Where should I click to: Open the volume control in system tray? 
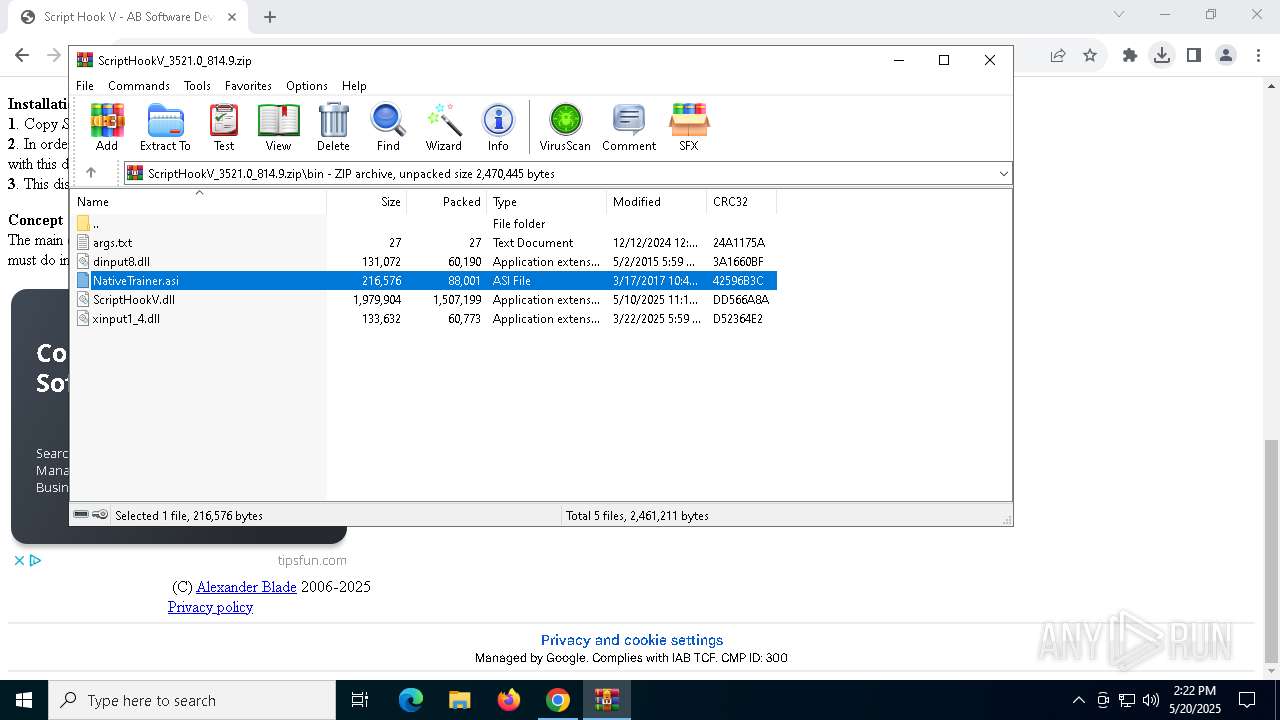pos(1151,700)
